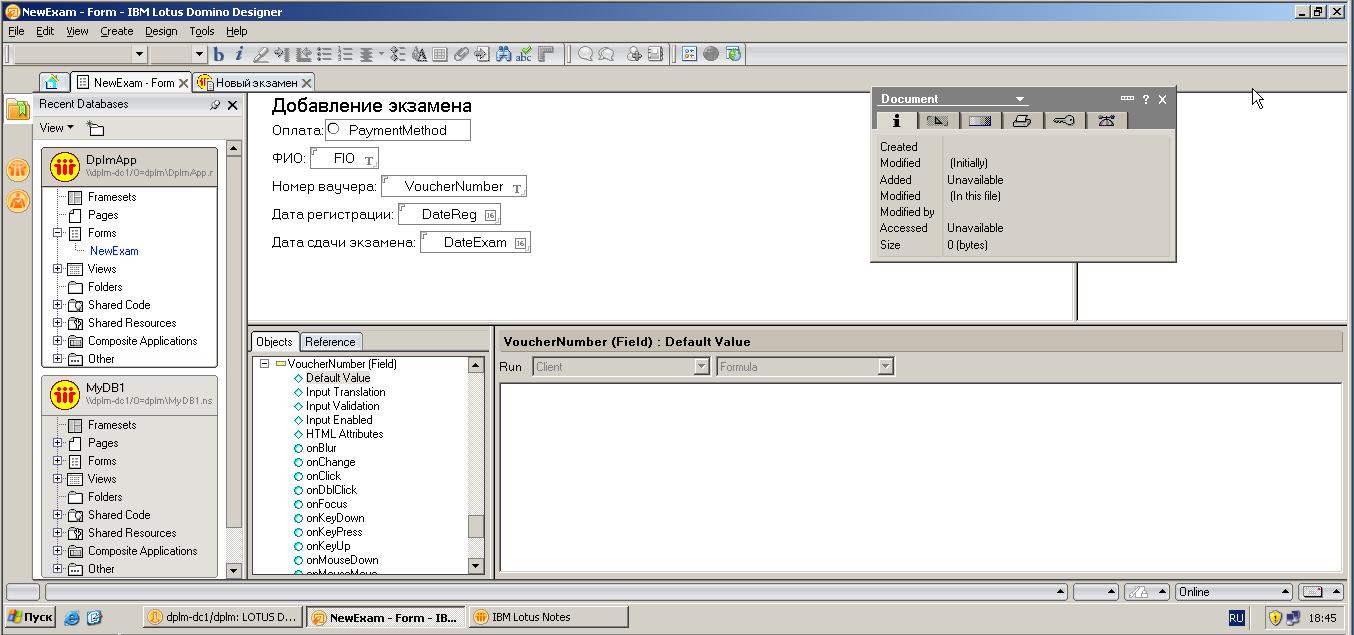
Task: Switch to the Reference tab
Action: pyautogui.click(x=330, y=342)
